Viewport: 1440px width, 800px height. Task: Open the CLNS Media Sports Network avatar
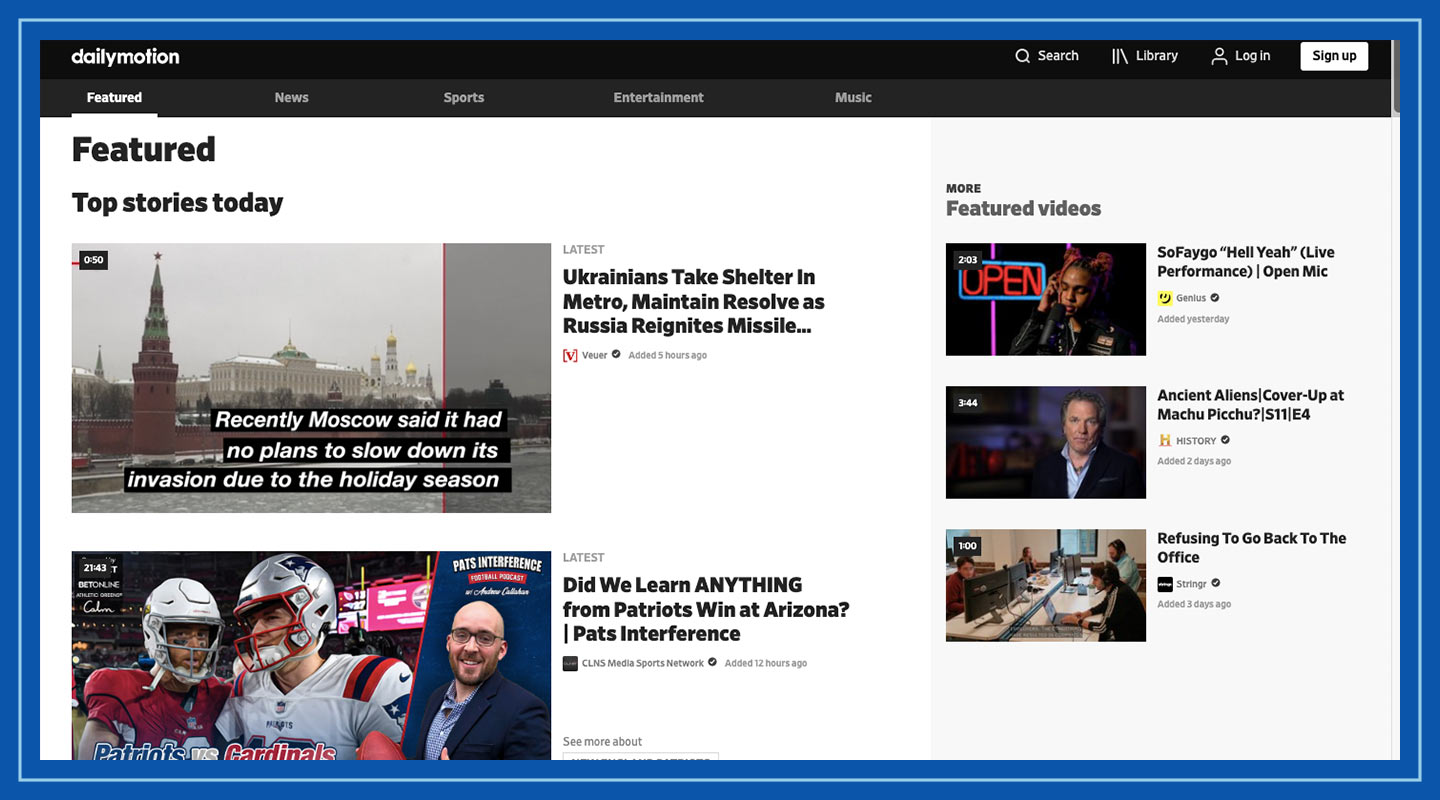point(570,662)
